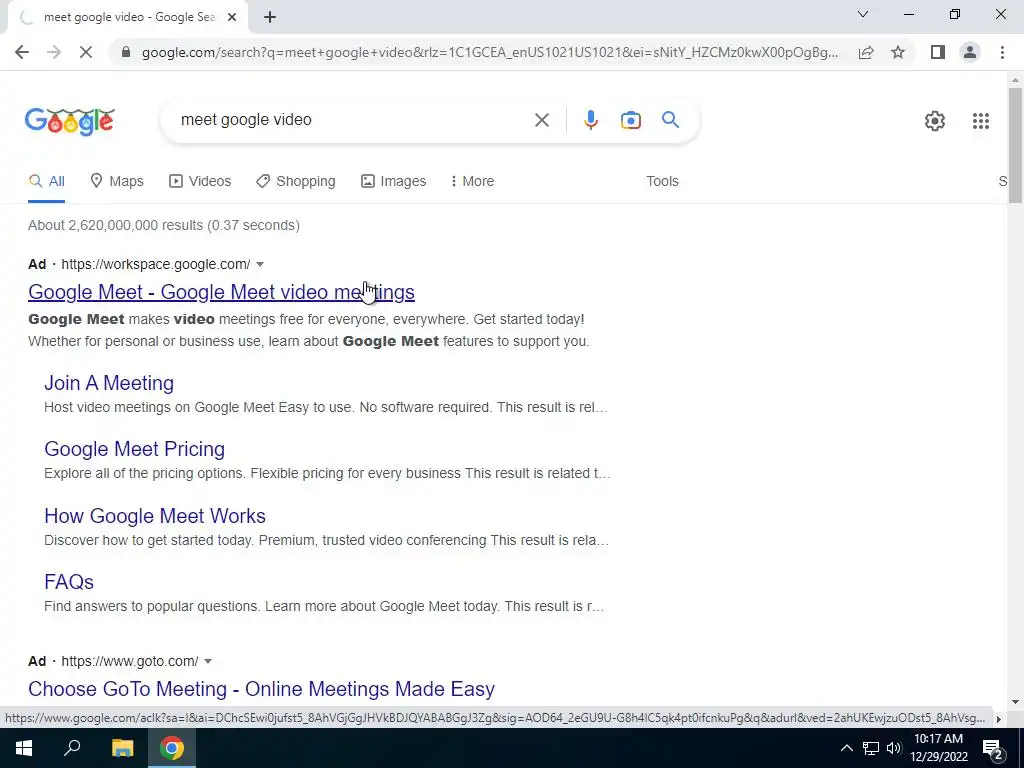Switch to the Maps tab
Image resolution: width=1024 pixels, height=768 pixels.
point(117,182)
